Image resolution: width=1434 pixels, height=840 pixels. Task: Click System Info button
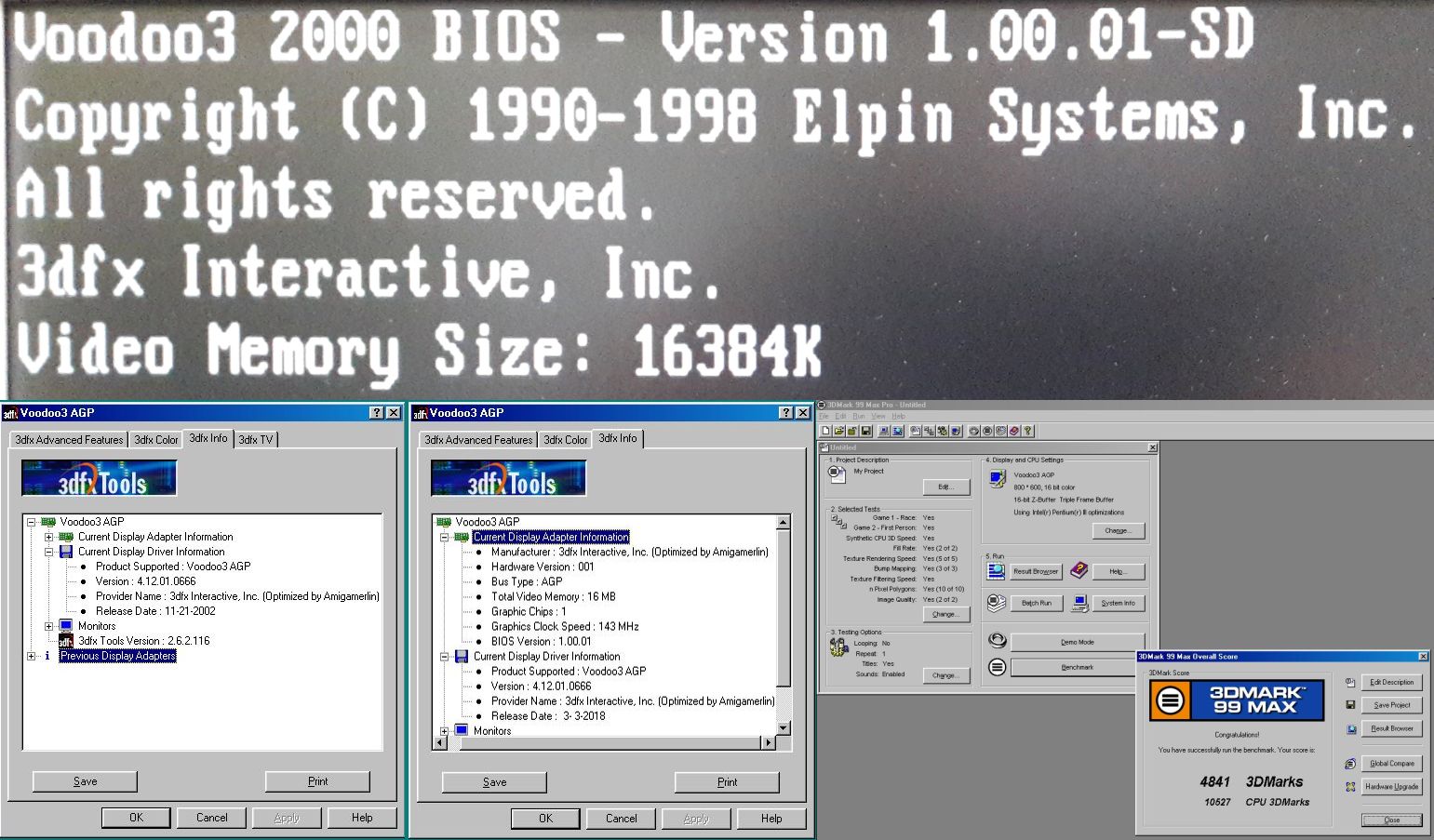click(x=1118, y=603)
